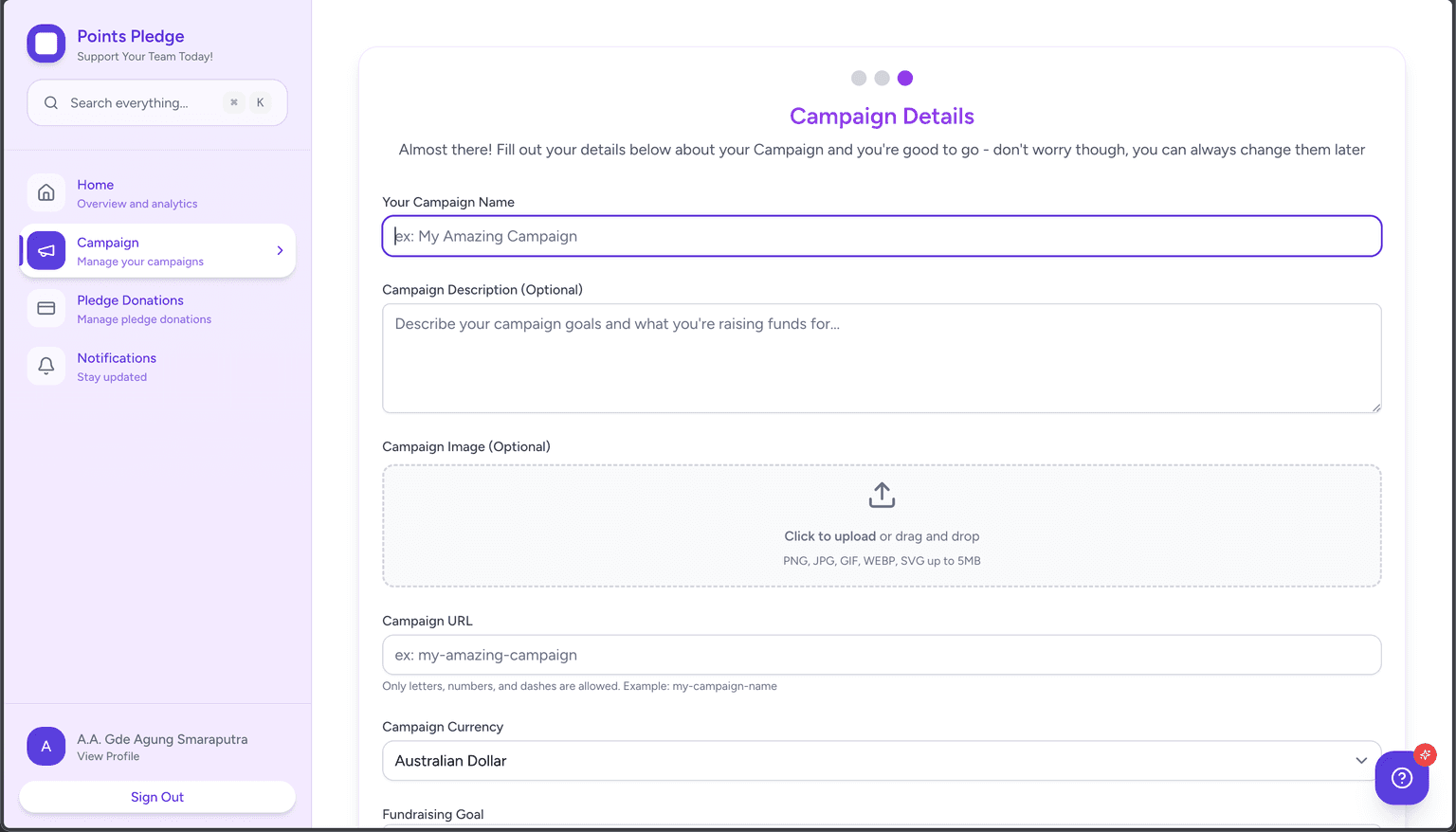1456x832 pixels.
Task: Click the Australian Dollar dropdown arrow
Action: 1361,761
